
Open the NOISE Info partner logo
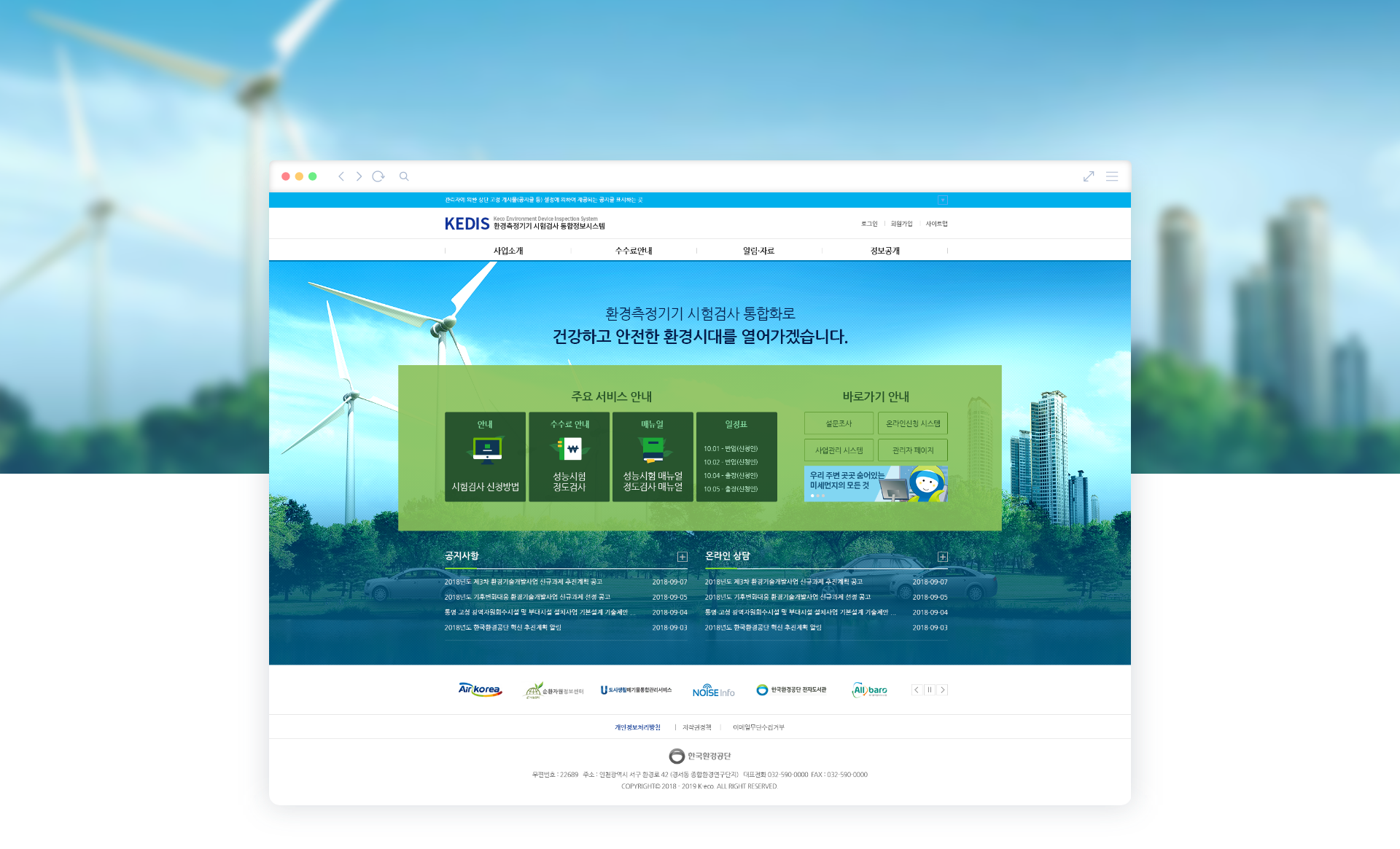[713, 691]
